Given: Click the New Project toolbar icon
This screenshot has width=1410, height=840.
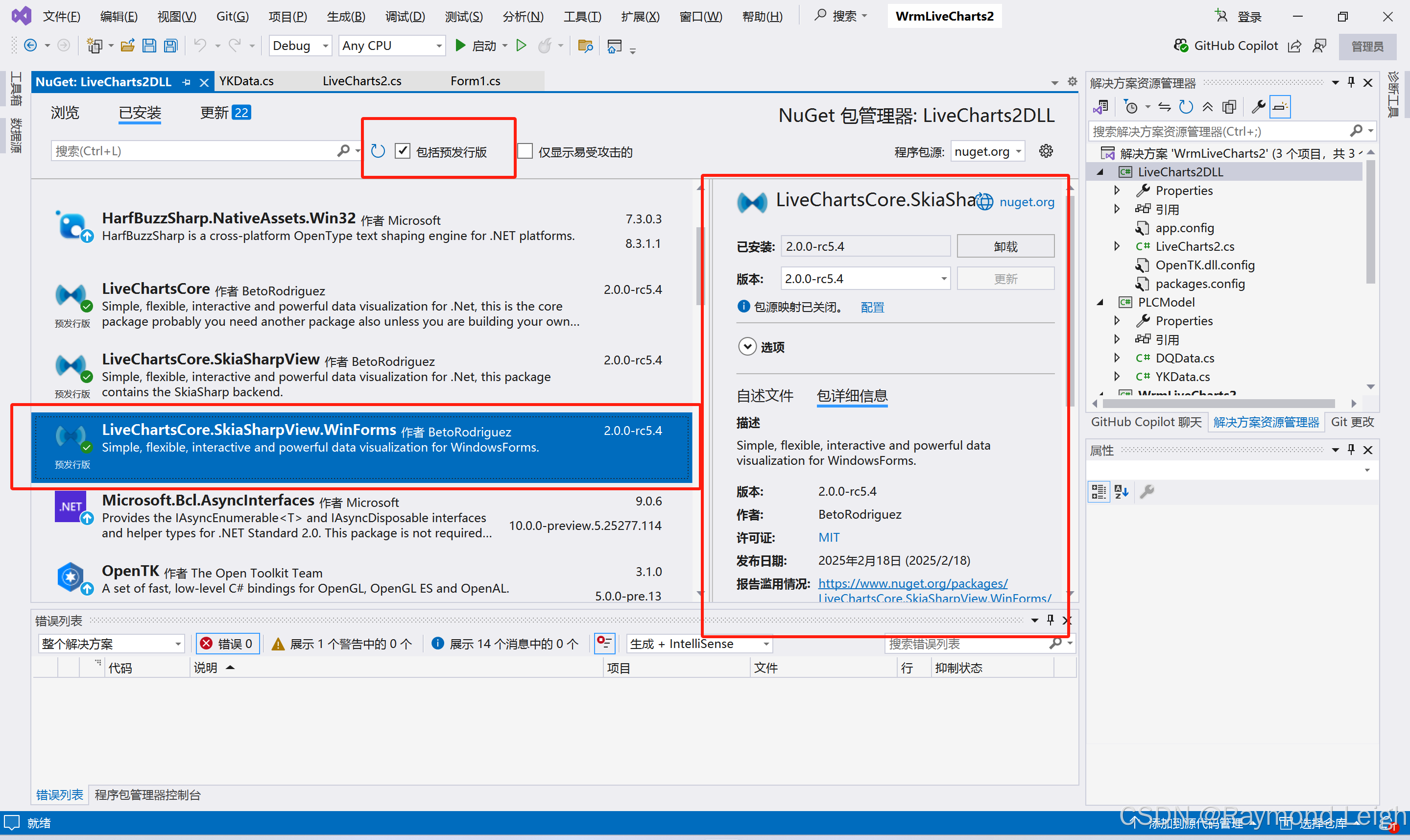Looking at the screenshot, I should [94, 46].
